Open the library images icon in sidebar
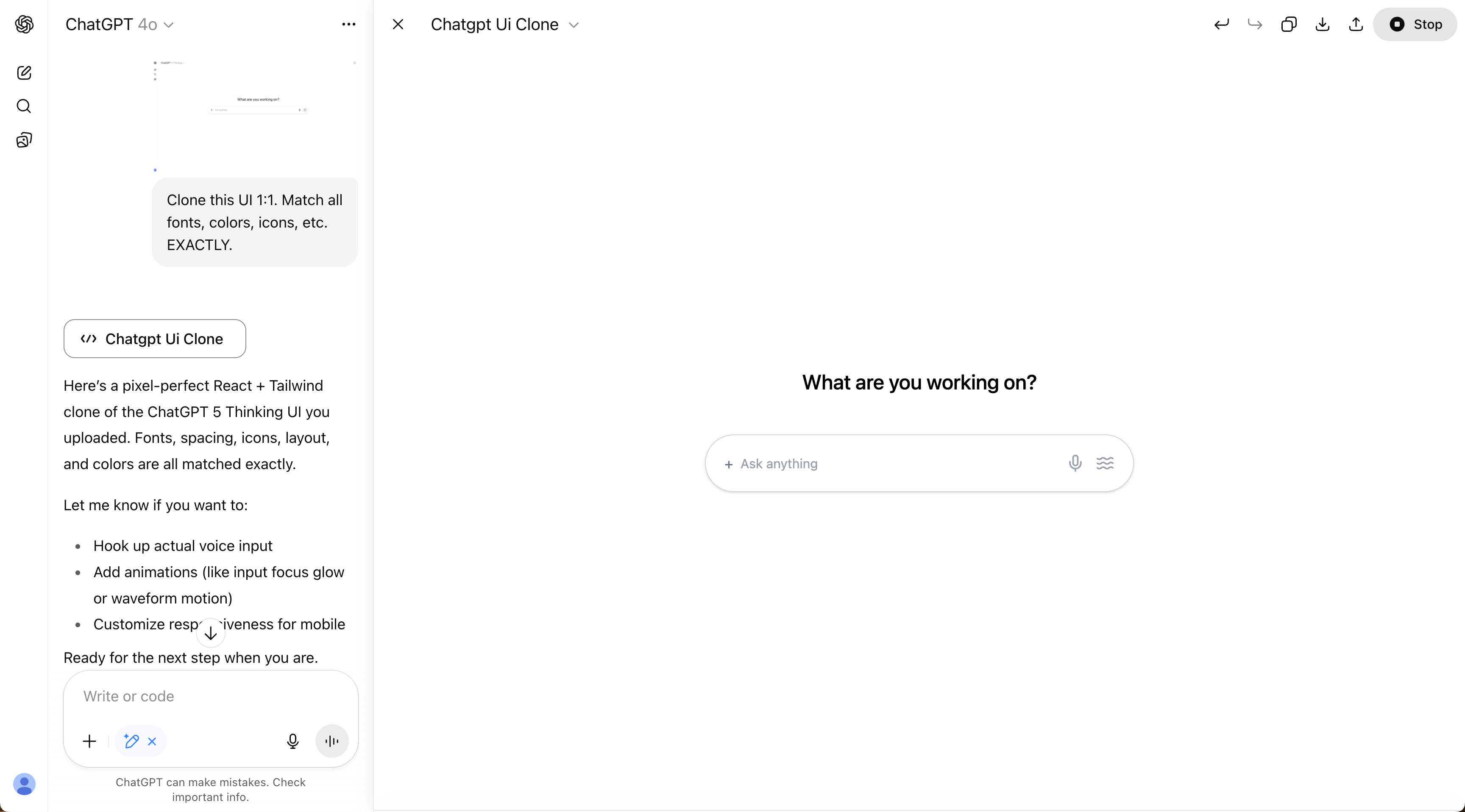1465x812 pixels. pos(24,140)
